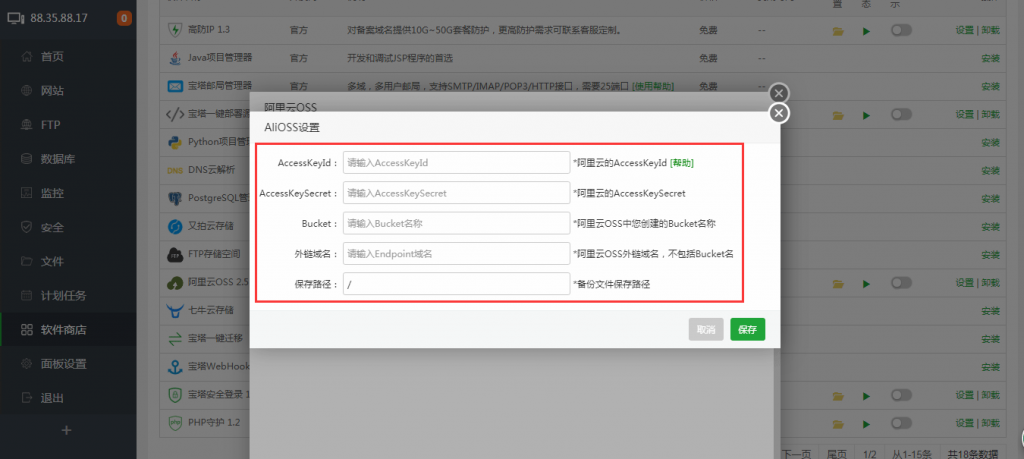Click the Python项目管理器 logo icon
This screenshot has height=459, width=1024.
point(175,142)
